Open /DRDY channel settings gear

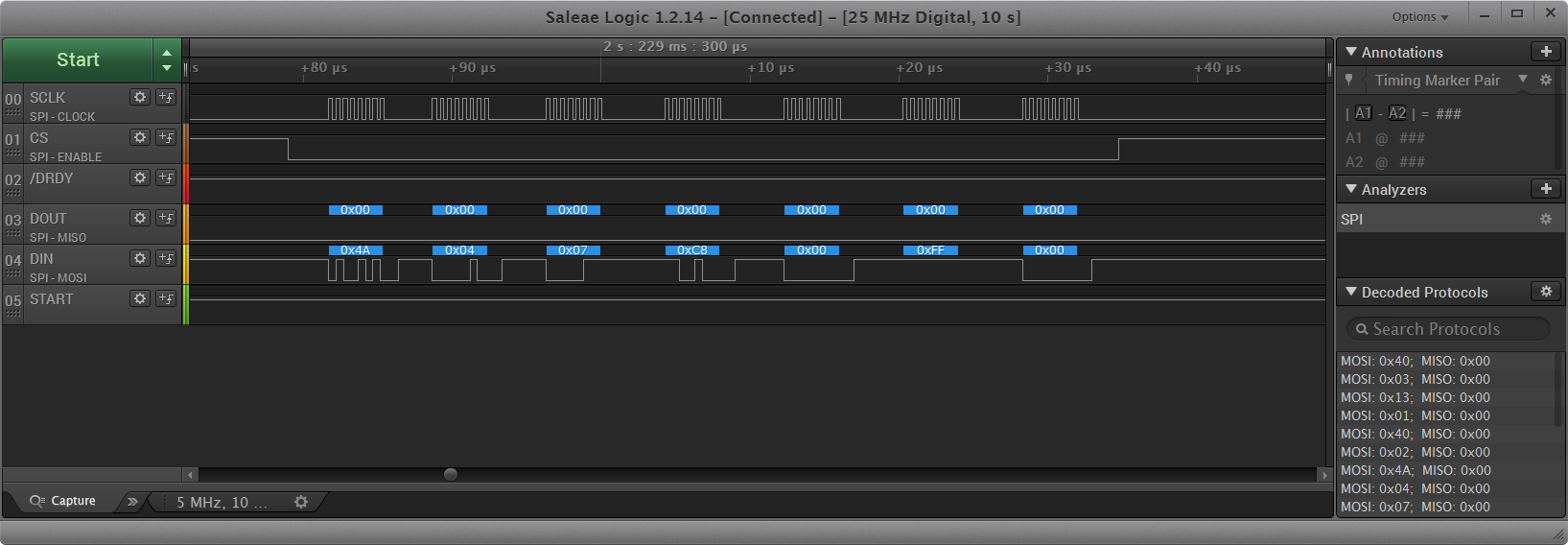pos(140,178)
